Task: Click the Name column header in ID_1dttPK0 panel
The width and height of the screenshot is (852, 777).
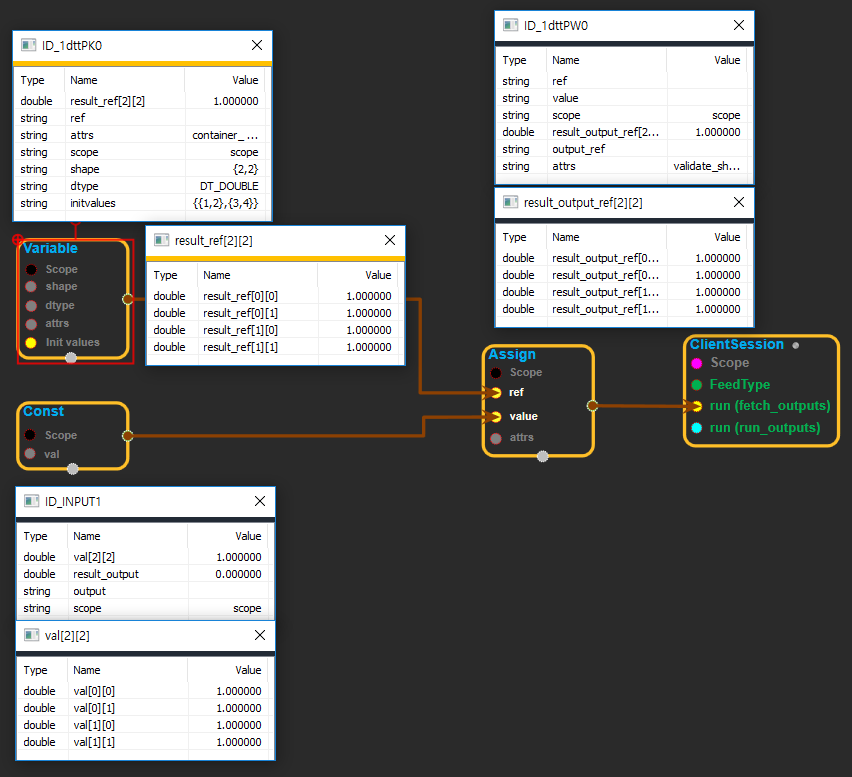Action: 84,80
